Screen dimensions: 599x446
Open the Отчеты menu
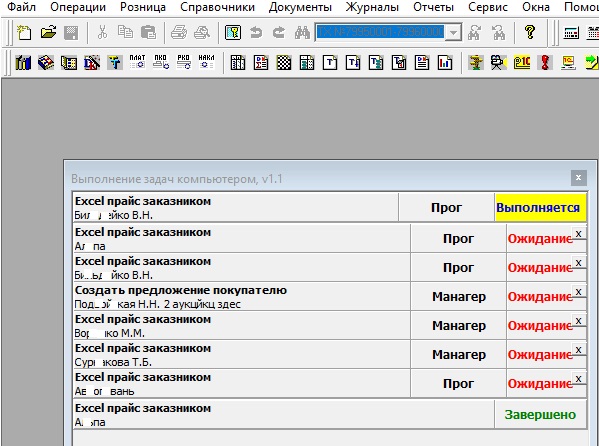coord(434,7)
